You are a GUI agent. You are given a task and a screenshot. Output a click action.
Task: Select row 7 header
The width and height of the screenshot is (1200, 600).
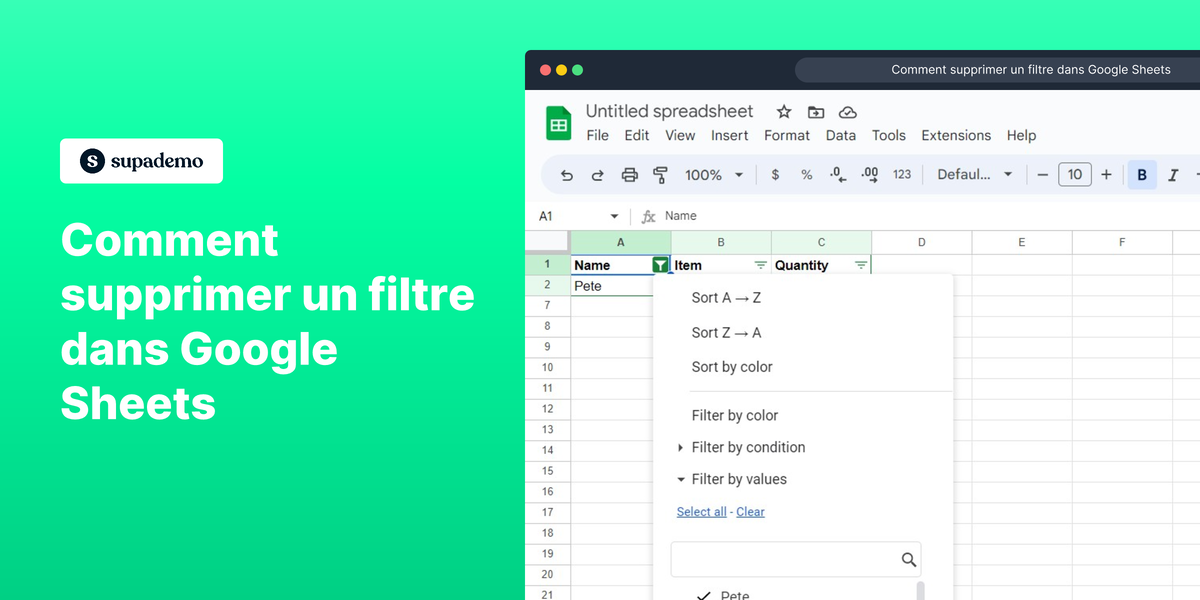coord(547,306)
